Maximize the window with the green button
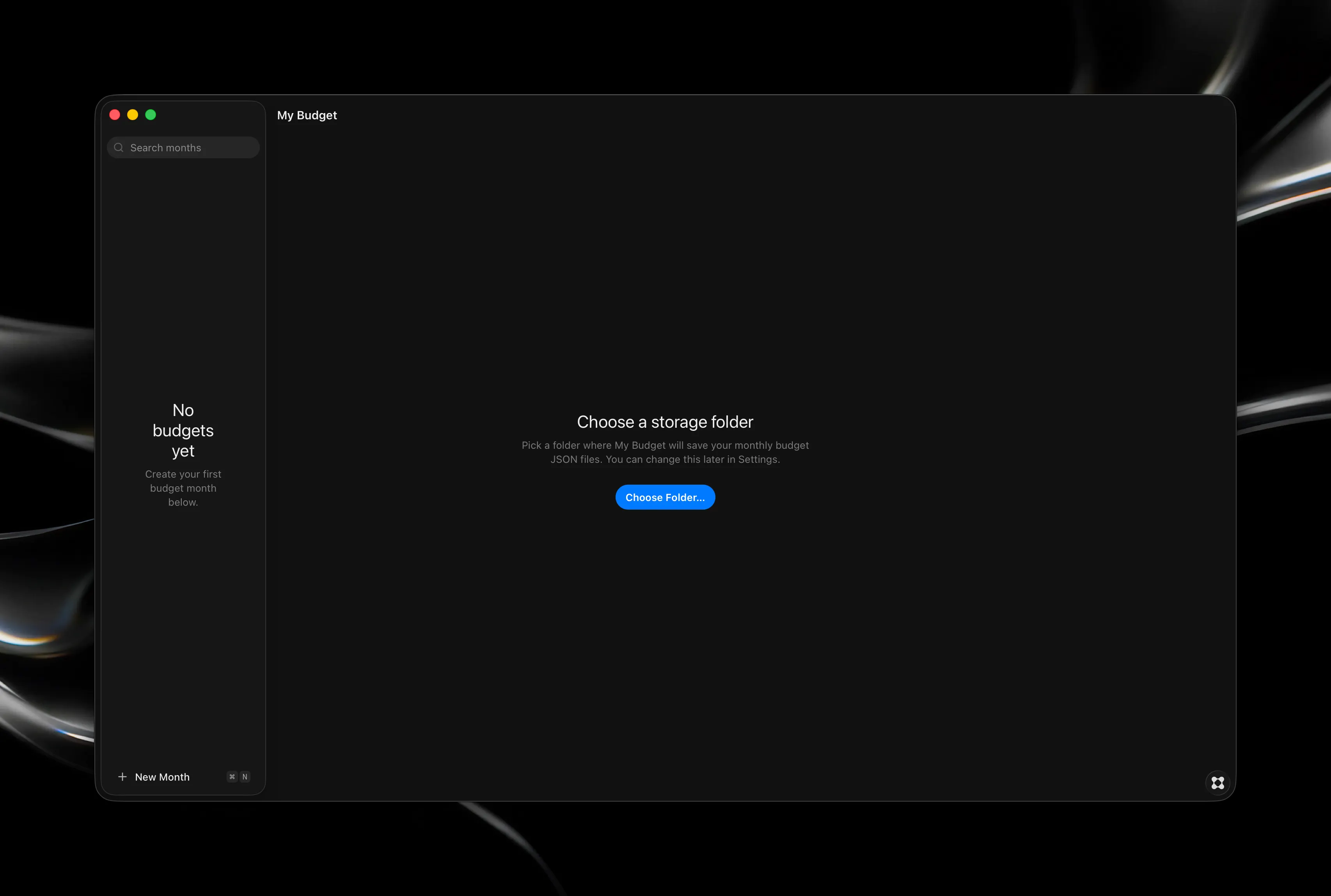This screenshot has height=896, width=1331. coord(150,115)
